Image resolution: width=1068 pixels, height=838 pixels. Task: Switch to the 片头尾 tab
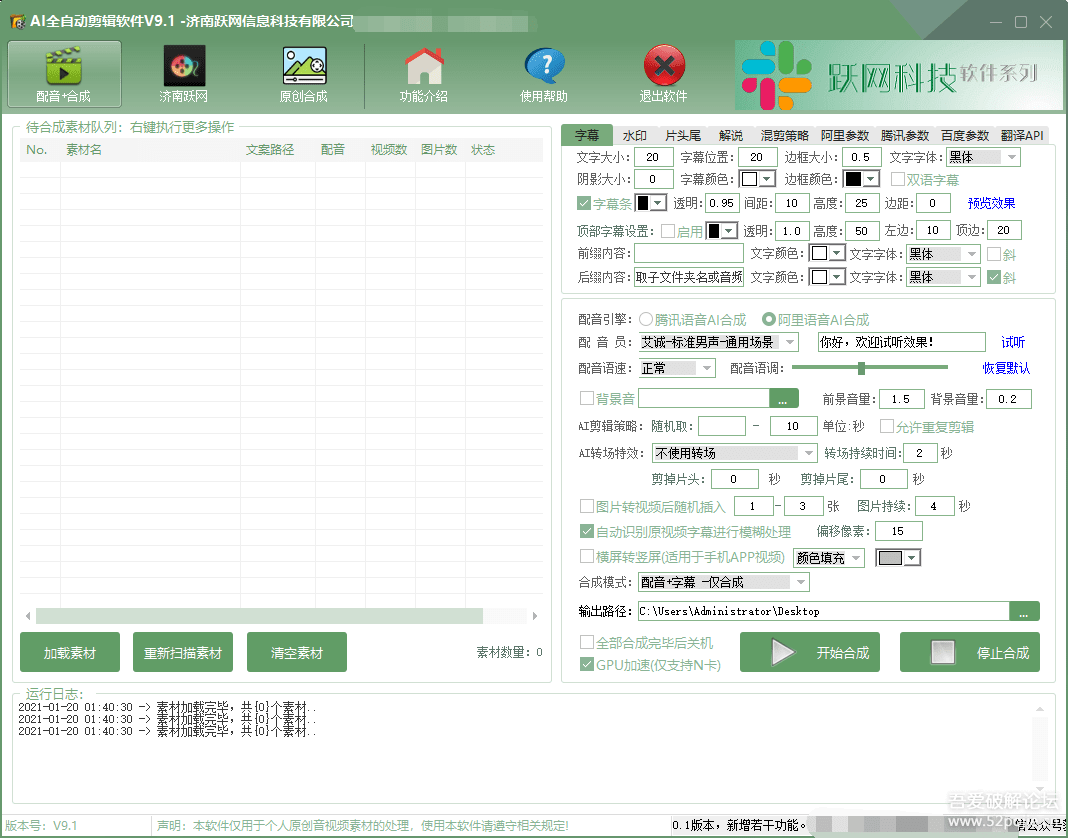coord(683,135)
